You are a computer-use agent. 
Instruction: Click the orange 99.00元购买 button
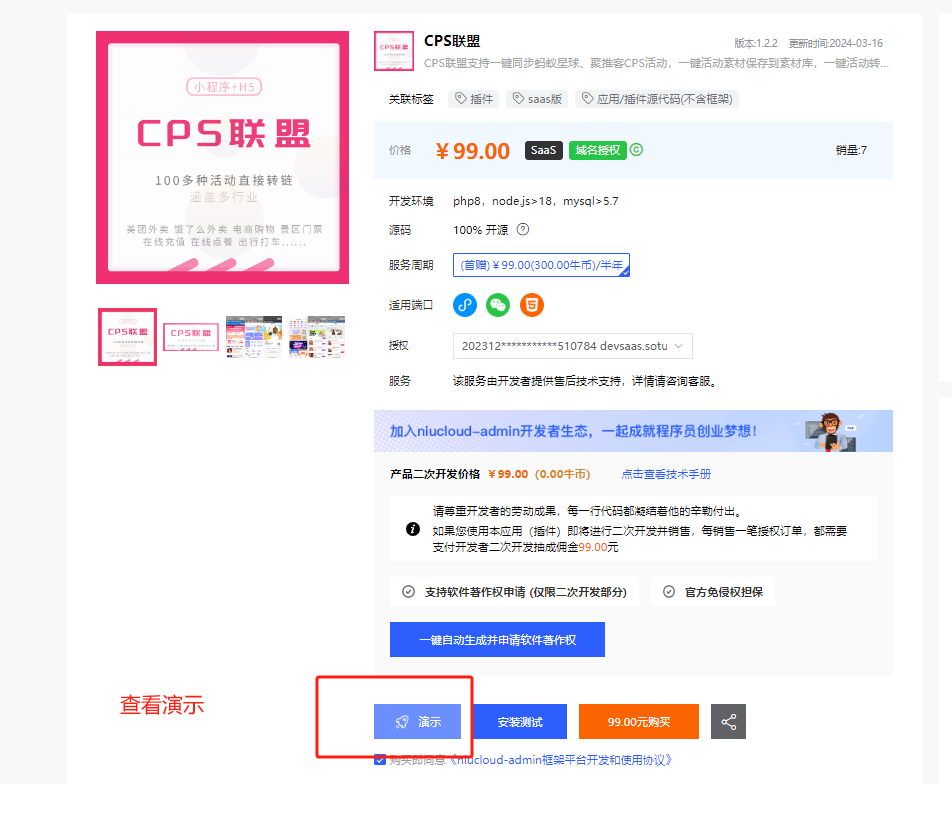tap(639, 721)
